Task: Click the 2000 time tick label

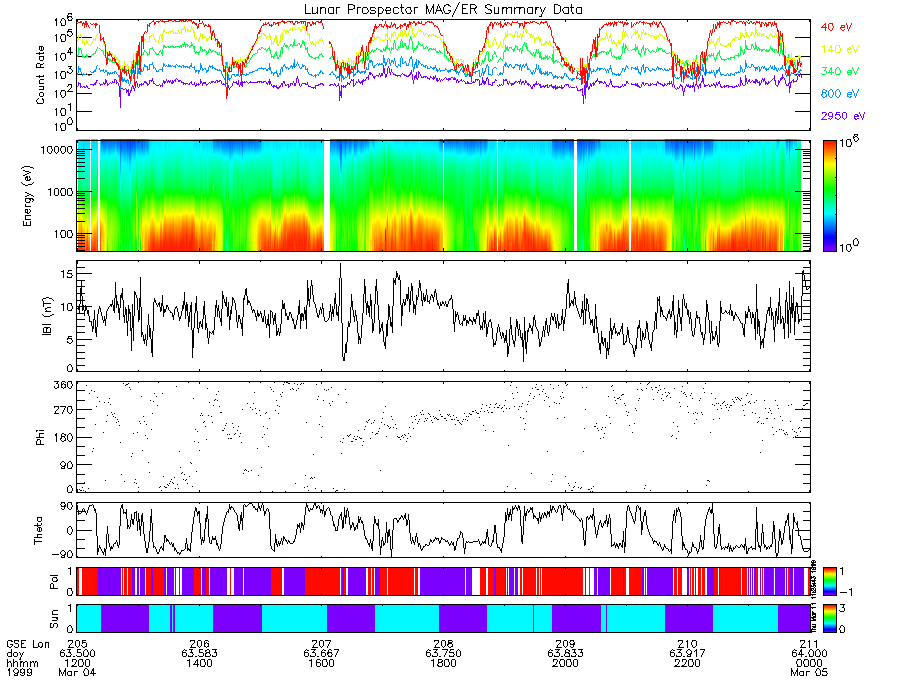Action: [x=565, y=663]
